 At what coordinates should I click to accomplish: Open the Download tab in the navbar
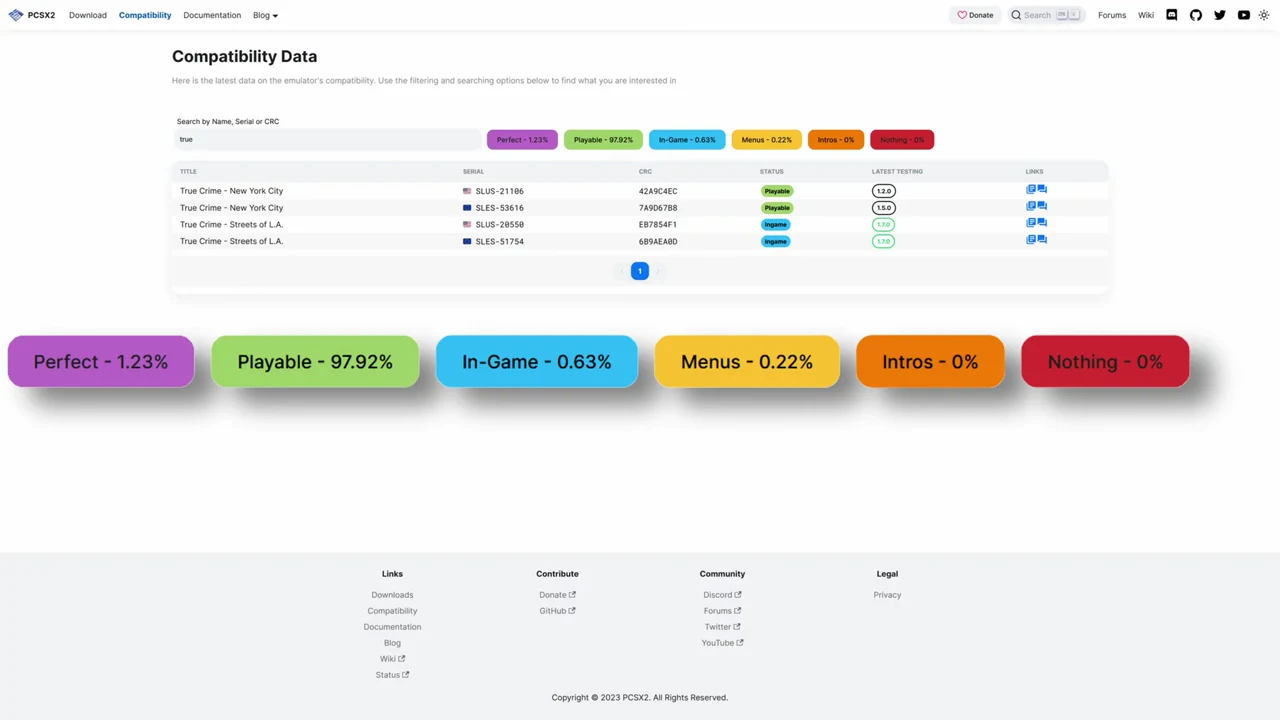[88, 15]
